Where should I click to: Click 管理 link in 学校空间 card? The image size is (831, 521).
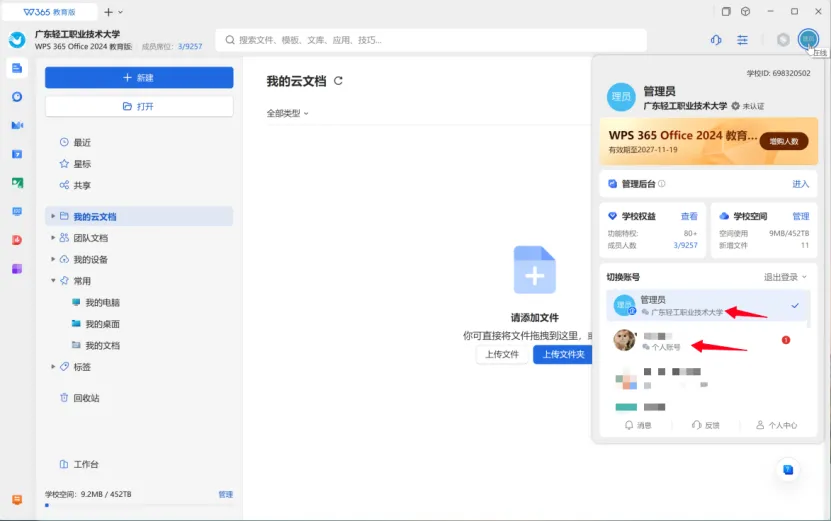pos(800,216)
